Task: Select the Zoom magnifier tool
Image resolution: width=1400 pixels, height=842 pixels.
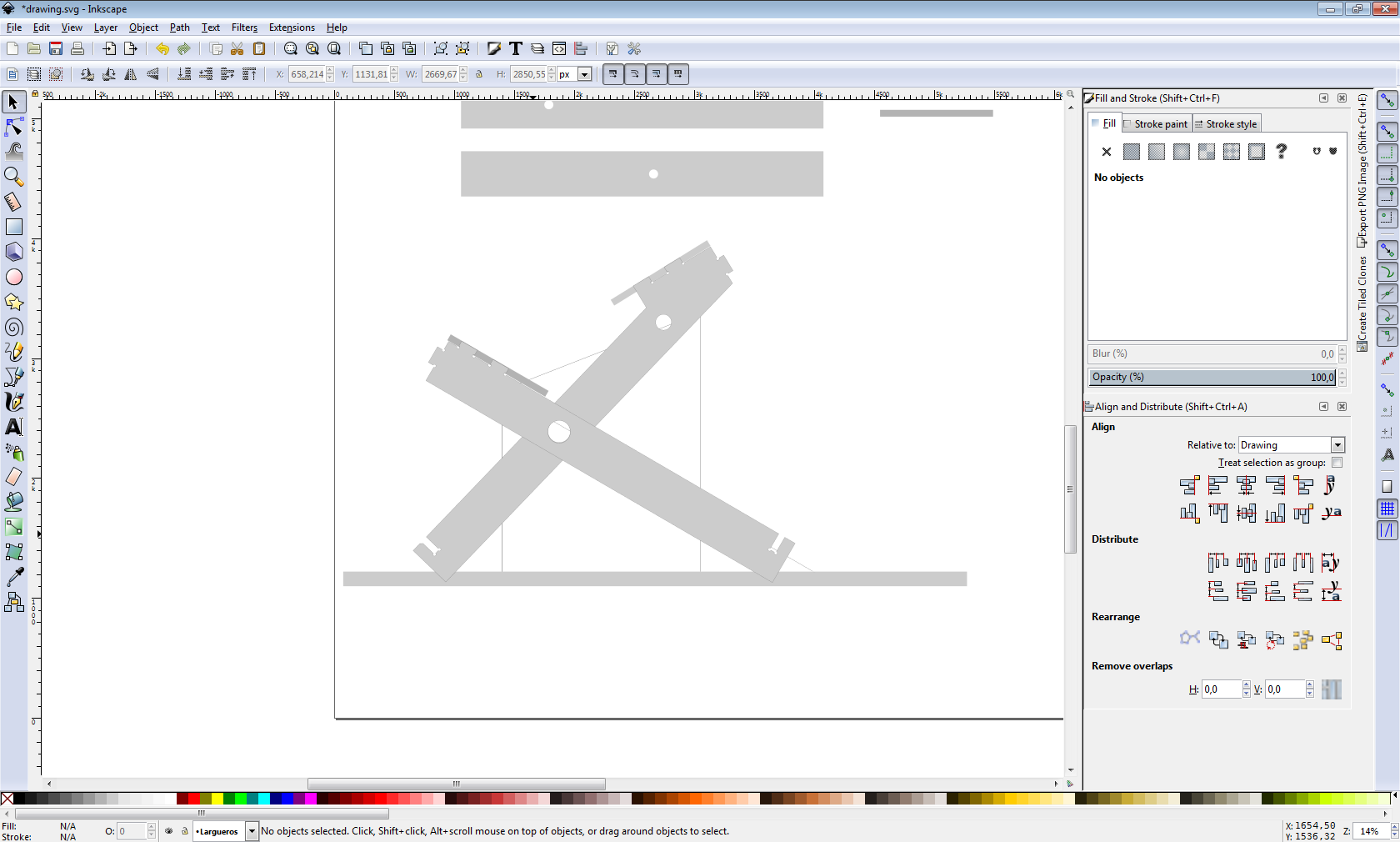Action: 13,177
